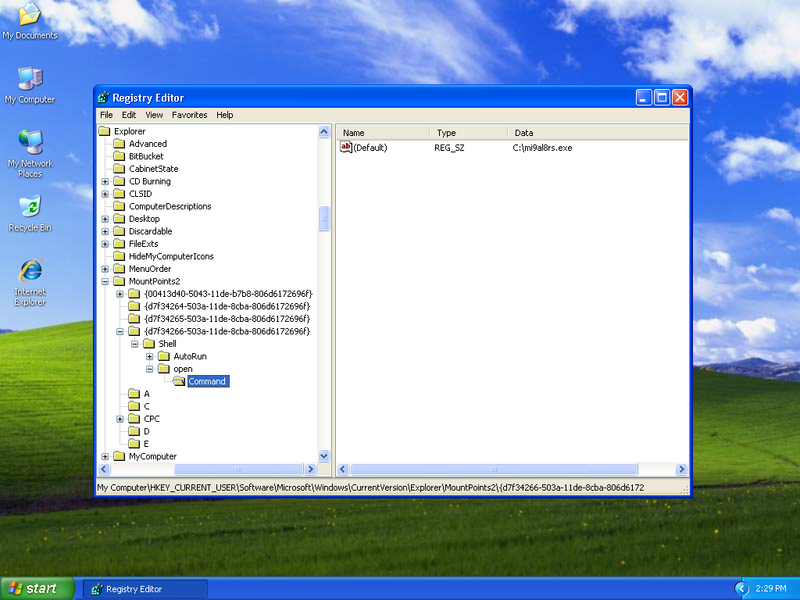Click the tree pane scroll left arrow
800x600 pixels.
coord(104,469)
